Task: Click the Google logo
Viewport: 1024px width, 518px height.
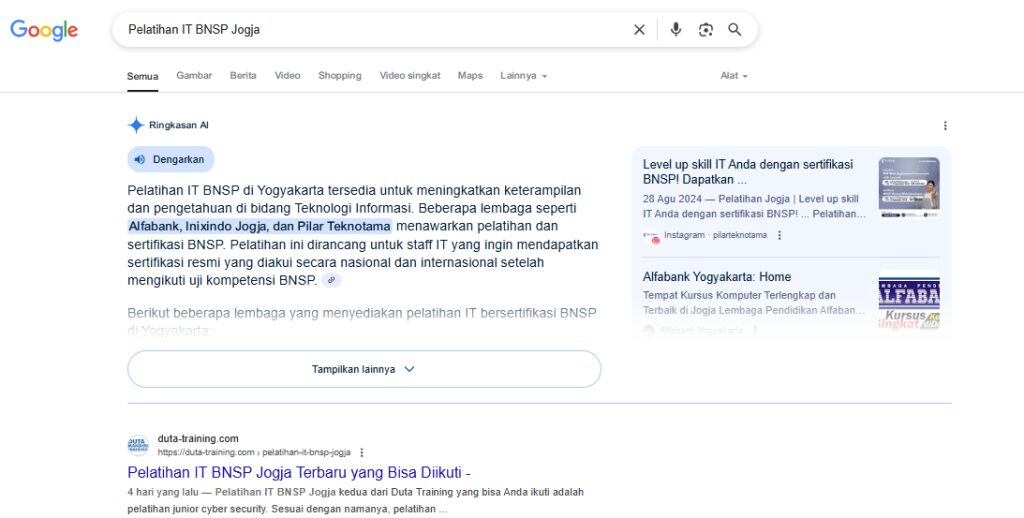Action: tap(44, 29)
